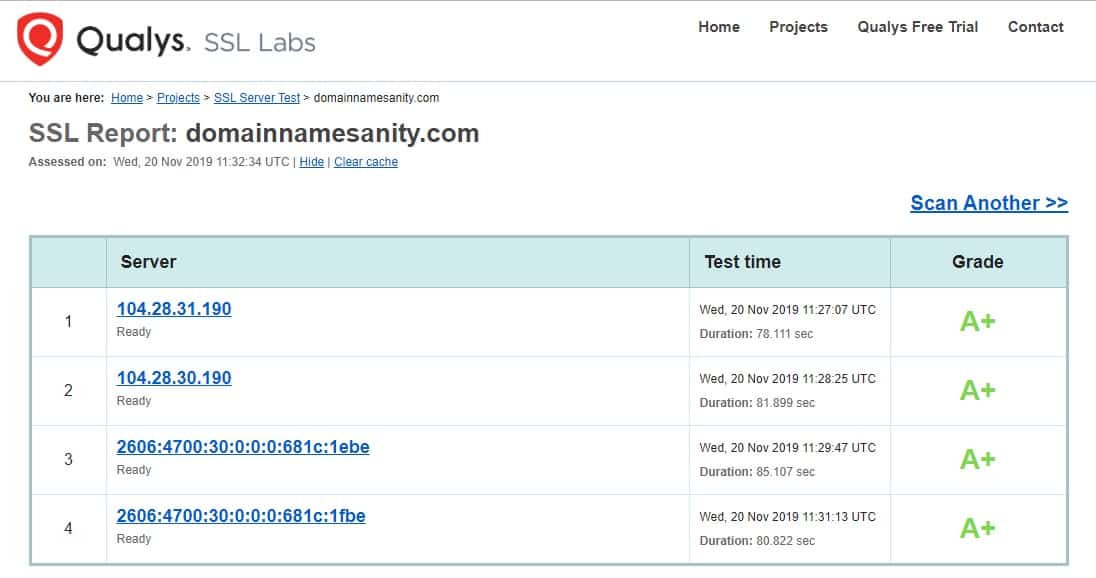Open IPv6 report 2606:4700:30:0:0:0:681c:1ebe
Image resolution: width=1096 pixels, height=578 pixels.
(244, 446)
